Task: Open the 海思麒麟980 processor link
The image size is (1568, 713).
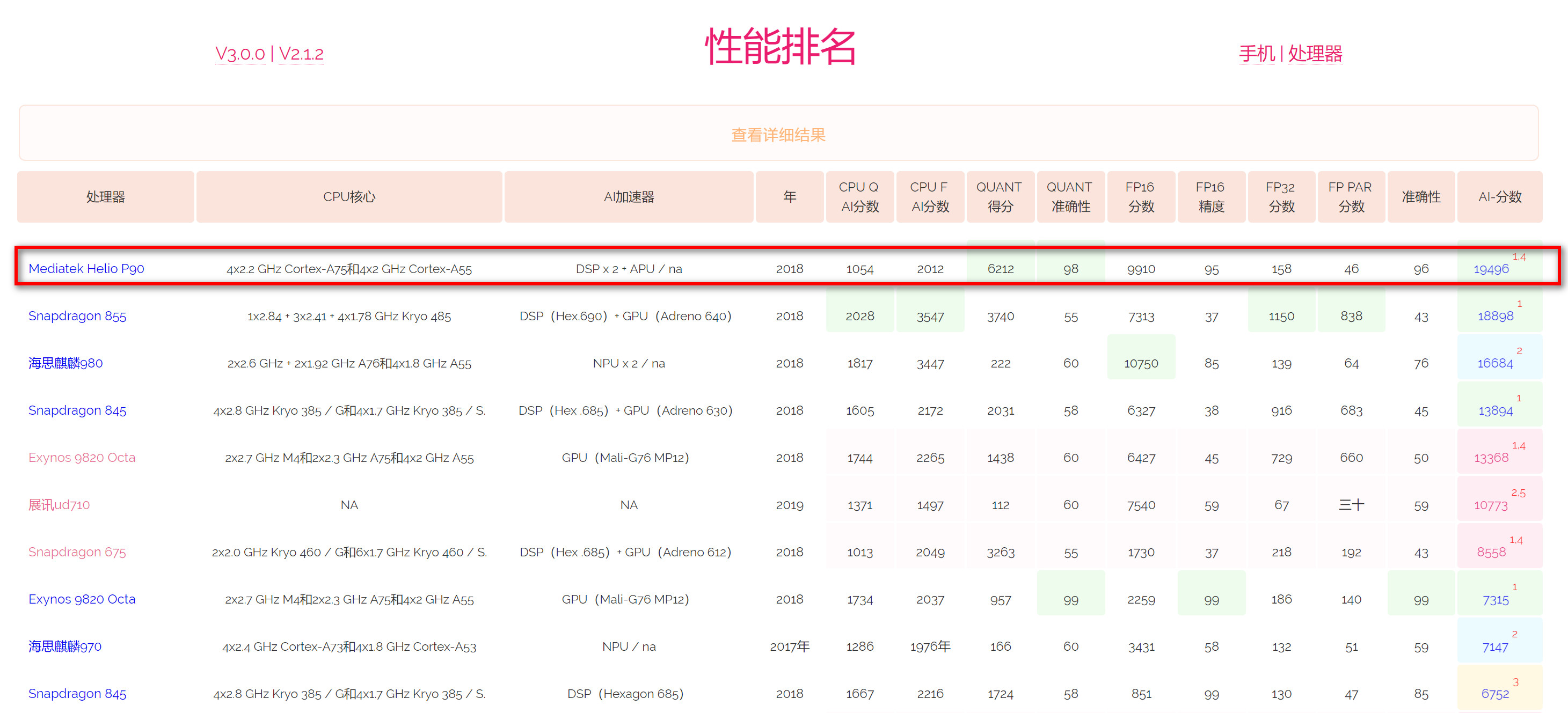Action: click(65, 363)
